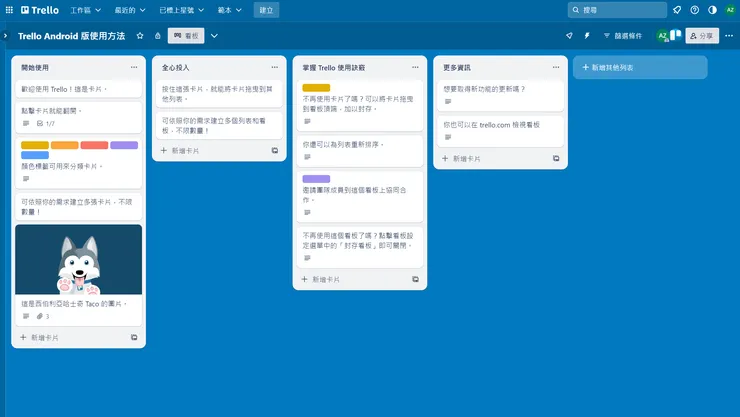Expand the sidebar with the chevron arrow
The height and width of the screenshot is (417, 740).
pos(5,35)
